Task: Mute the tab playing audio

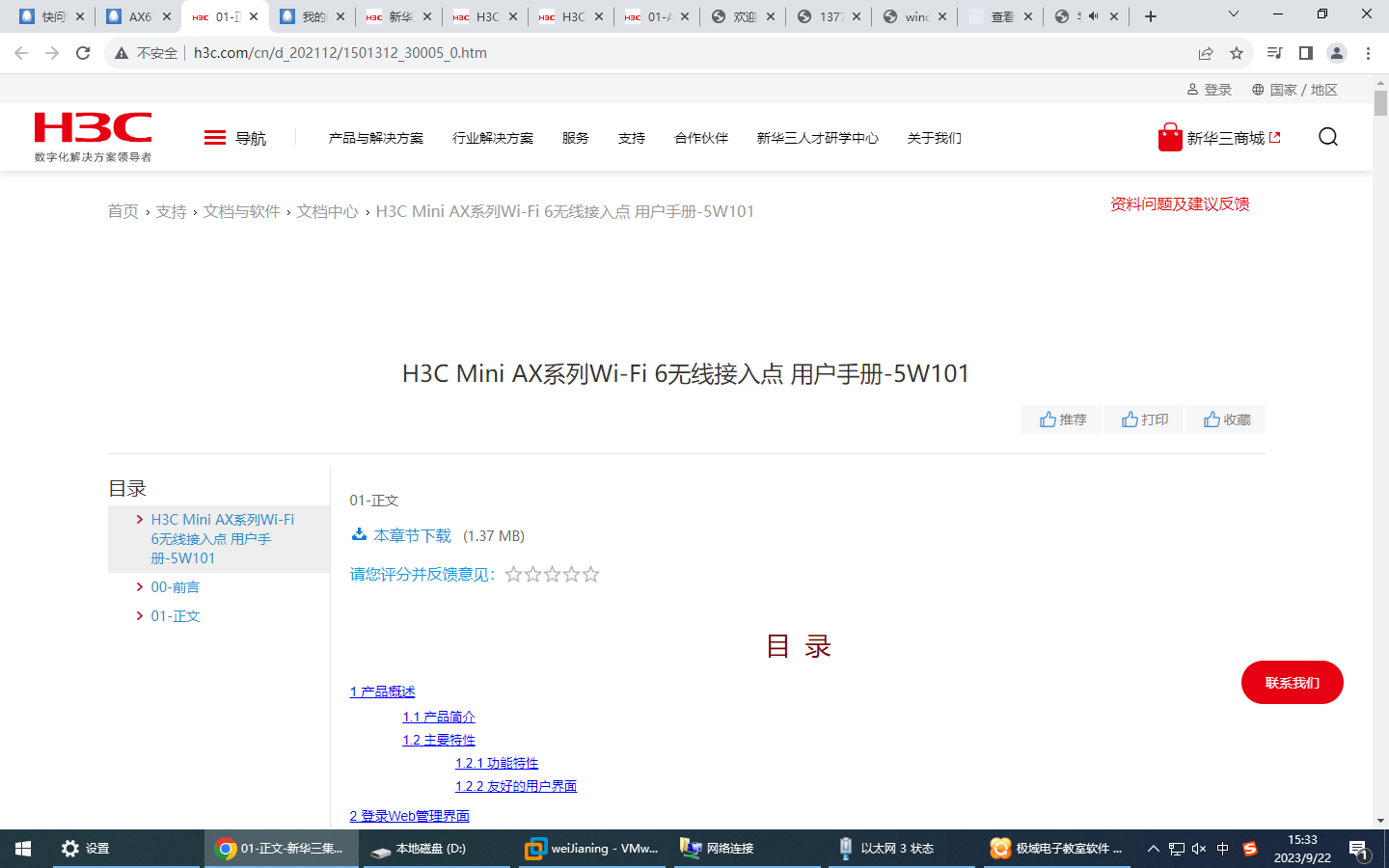Action: pos(1093,16)
